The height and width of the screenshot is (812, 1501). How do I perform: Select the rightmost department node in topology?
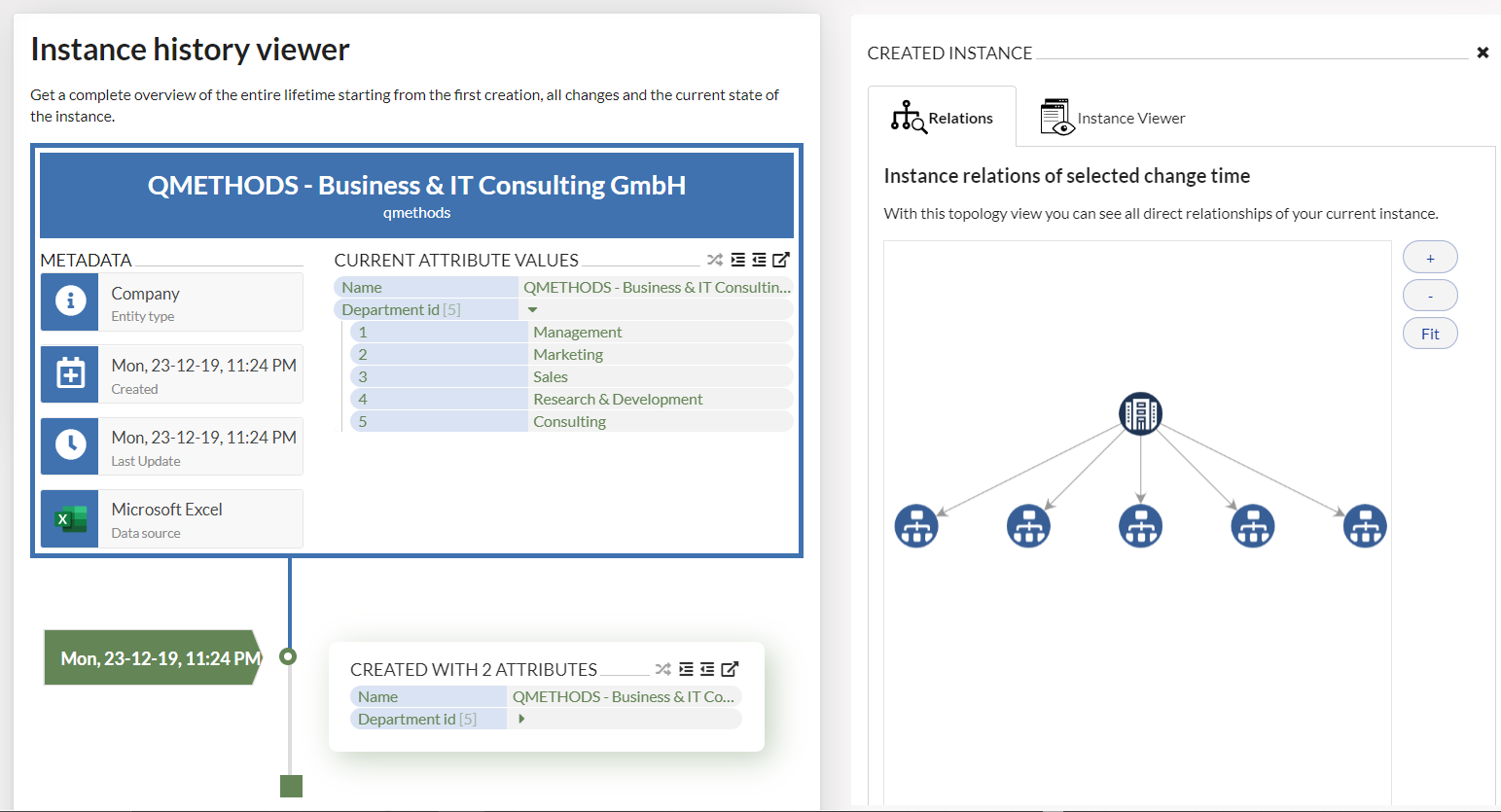coord(1365,526)
